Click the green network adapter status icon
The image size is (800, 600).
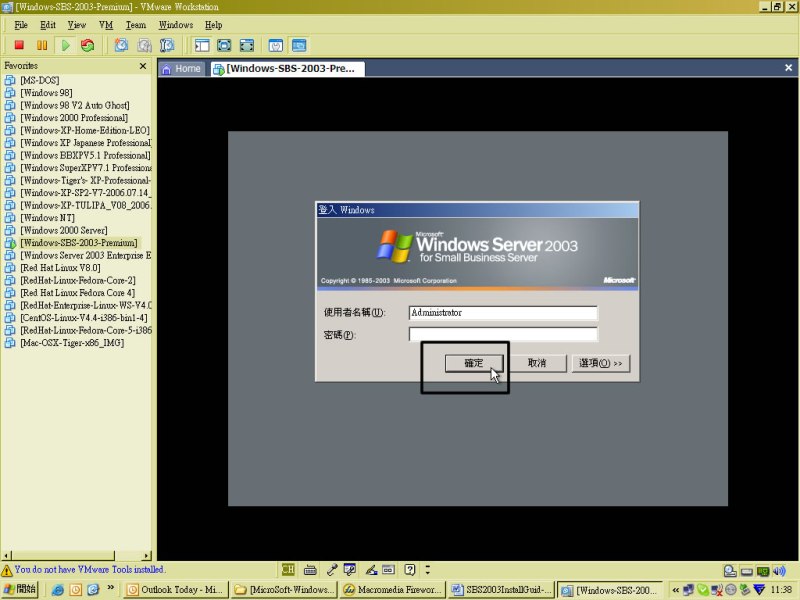[763, 571]
